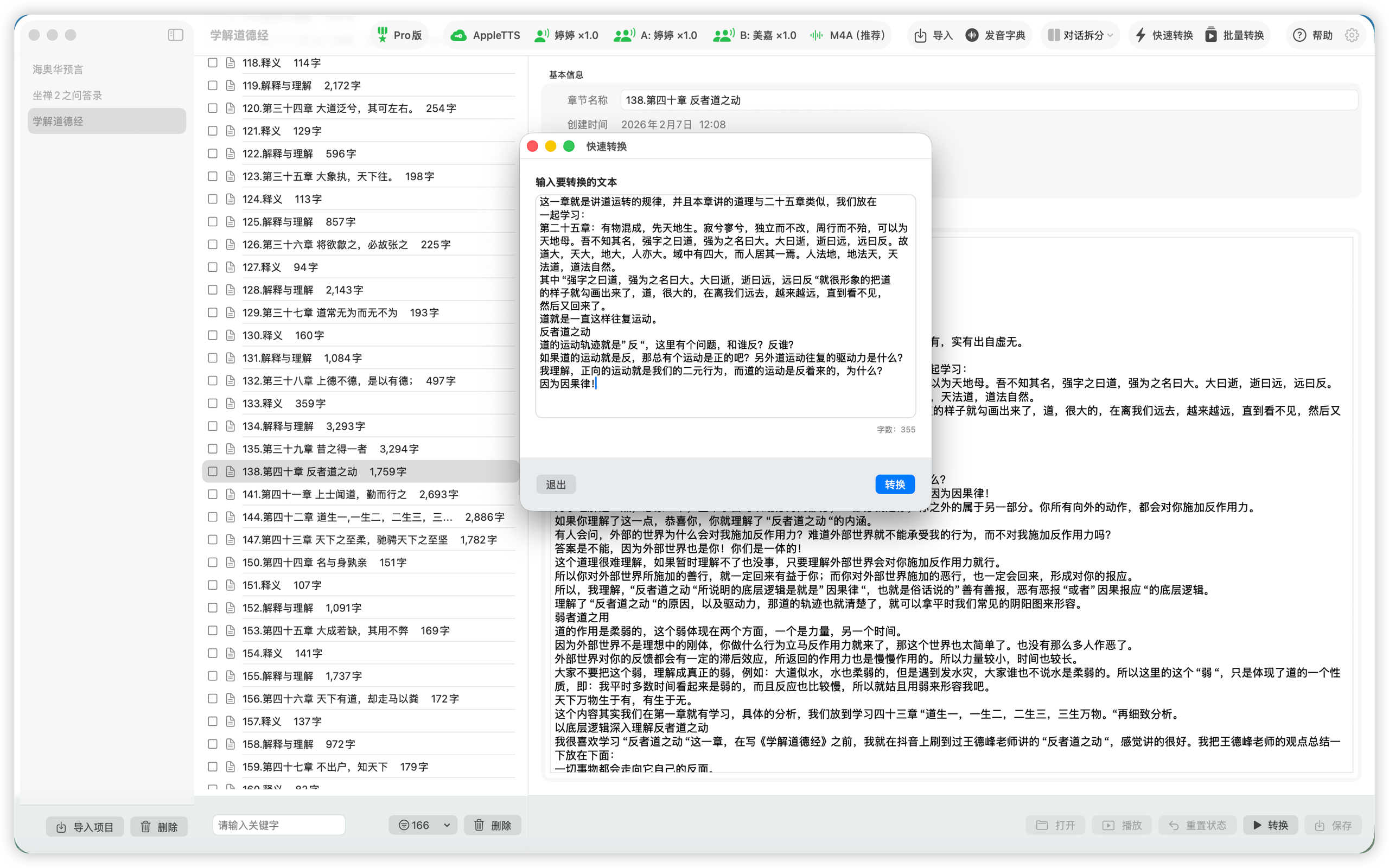The width and height of the screenshot is (1389, 868).
Task: Click the 重置状态 reset button
Action: click(1197, 825)
